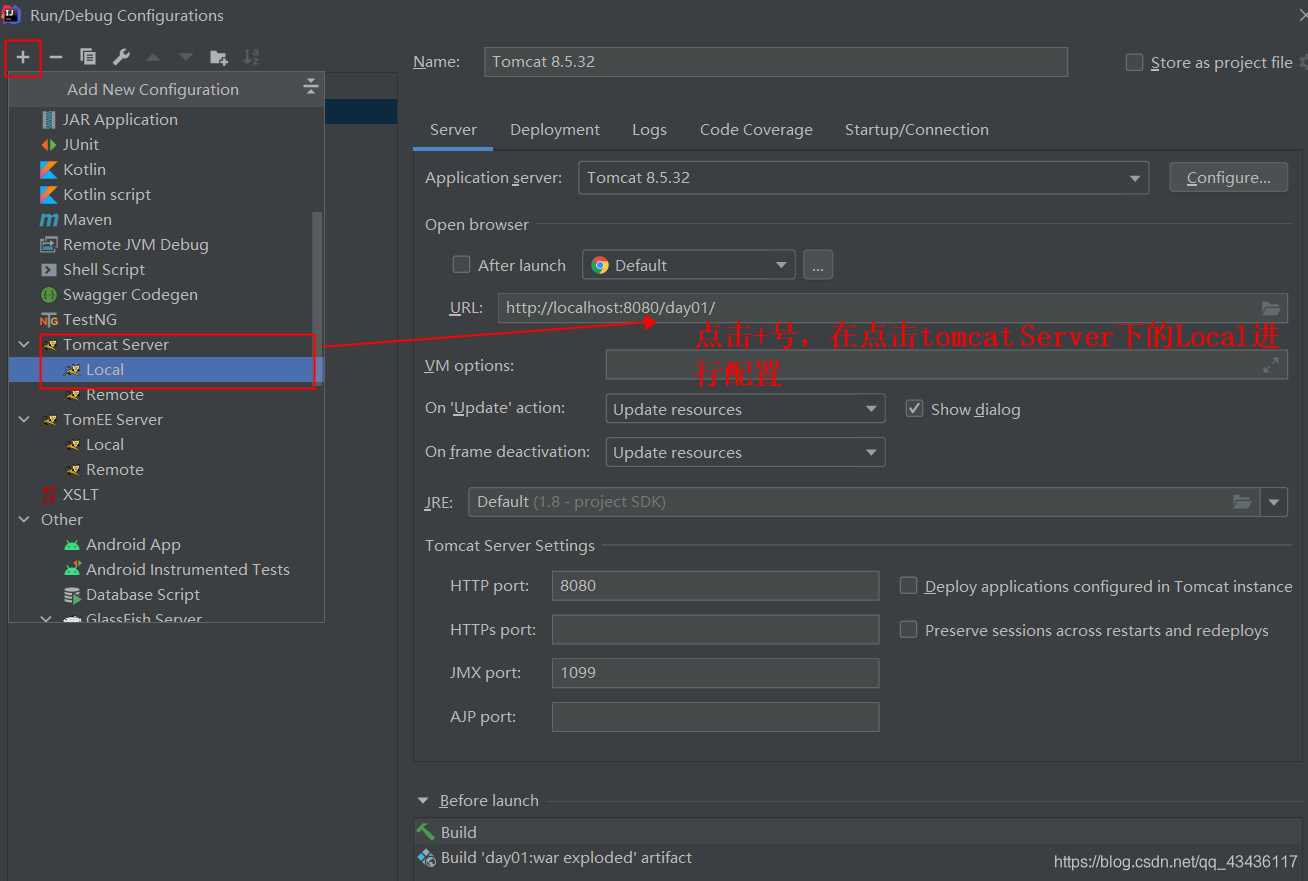Click the expand icon in VM options field
The height and width of the screenshot is (881, 1308).
[x=1270, y=365]
